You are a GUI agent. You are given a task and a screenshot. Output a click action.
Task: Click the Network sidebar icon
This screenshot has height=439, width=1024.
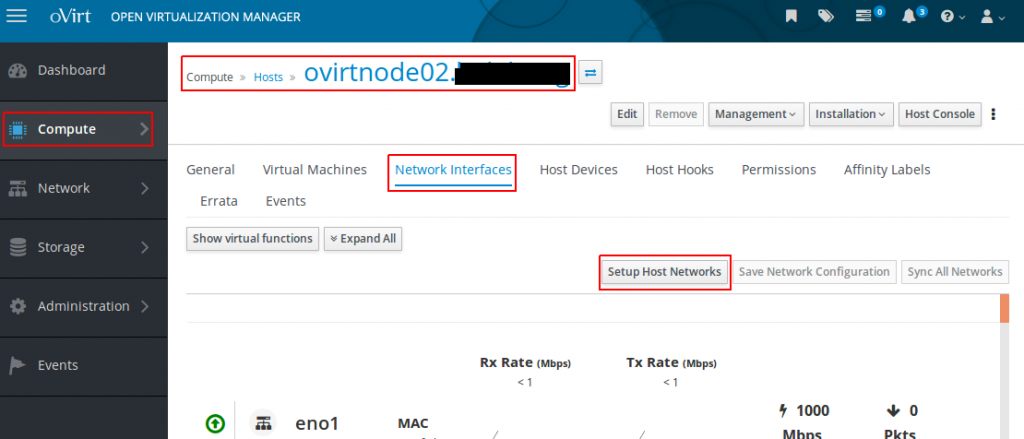point(17,189)
